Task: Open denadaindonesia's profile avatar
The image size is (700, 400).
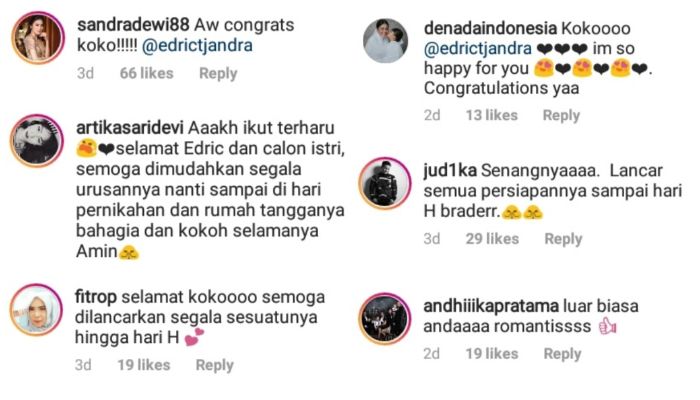Action: click(x=385, y=41)
